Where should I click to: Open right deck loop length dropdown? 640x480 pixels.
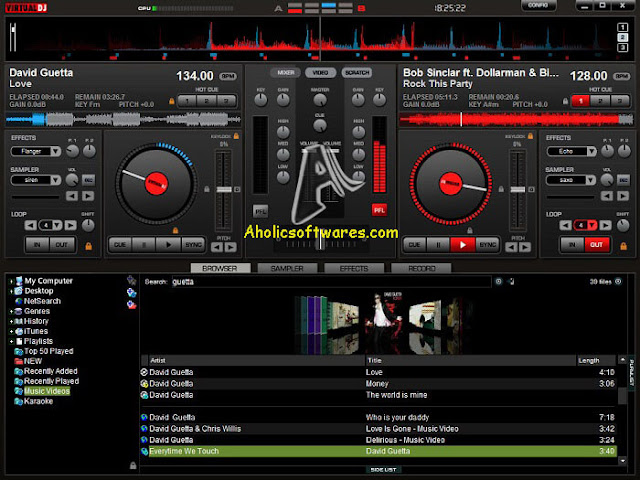point(591,225)
